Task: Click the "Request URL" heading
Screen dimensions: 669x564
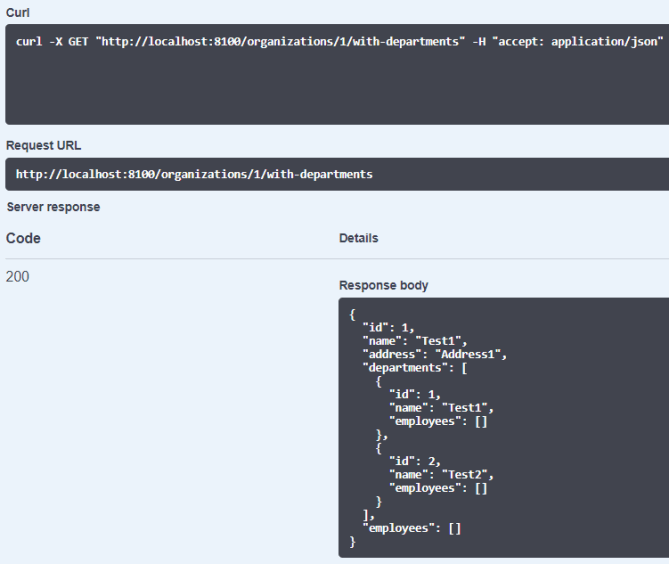Action: pyautogui.click(x=42, y=145)
